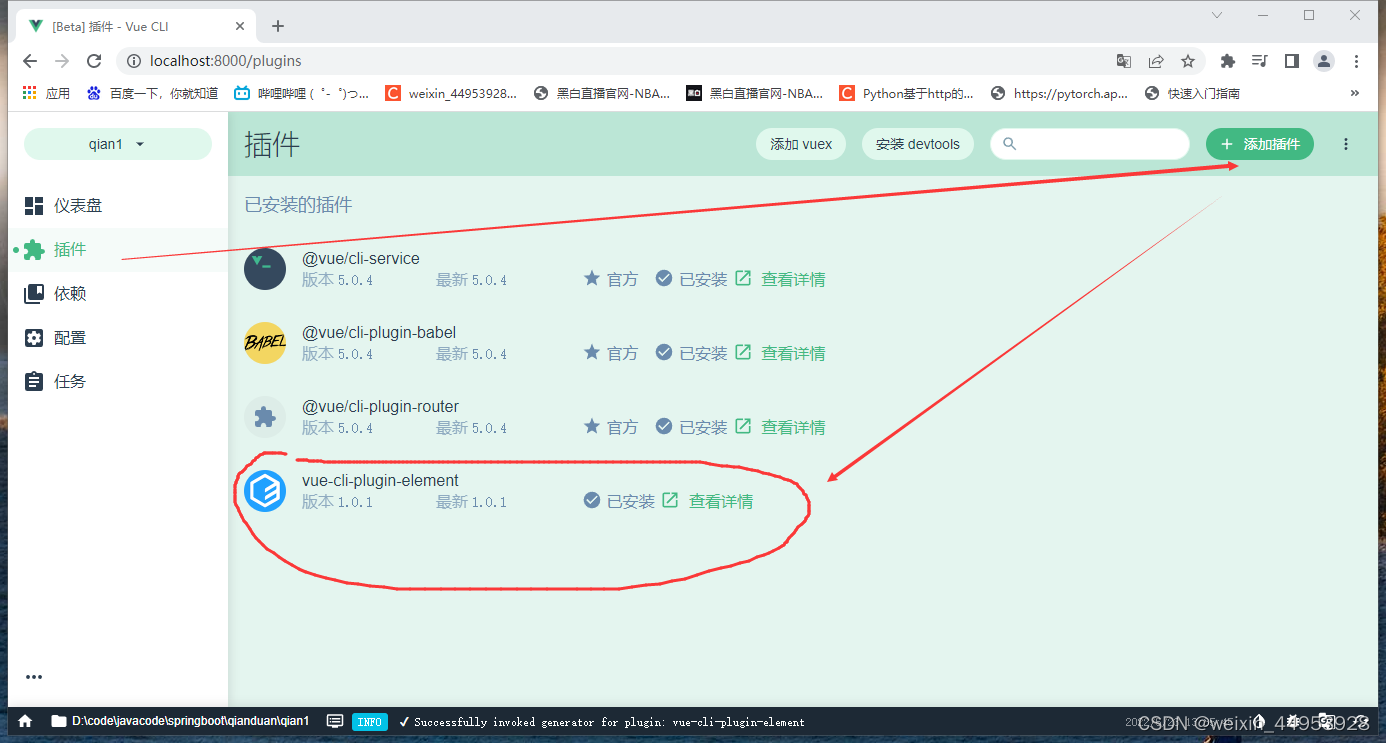This screenshot has width=1386, height=743.
Task: Click the @vue/cli-service plugin logo
Action: [265, 269]
